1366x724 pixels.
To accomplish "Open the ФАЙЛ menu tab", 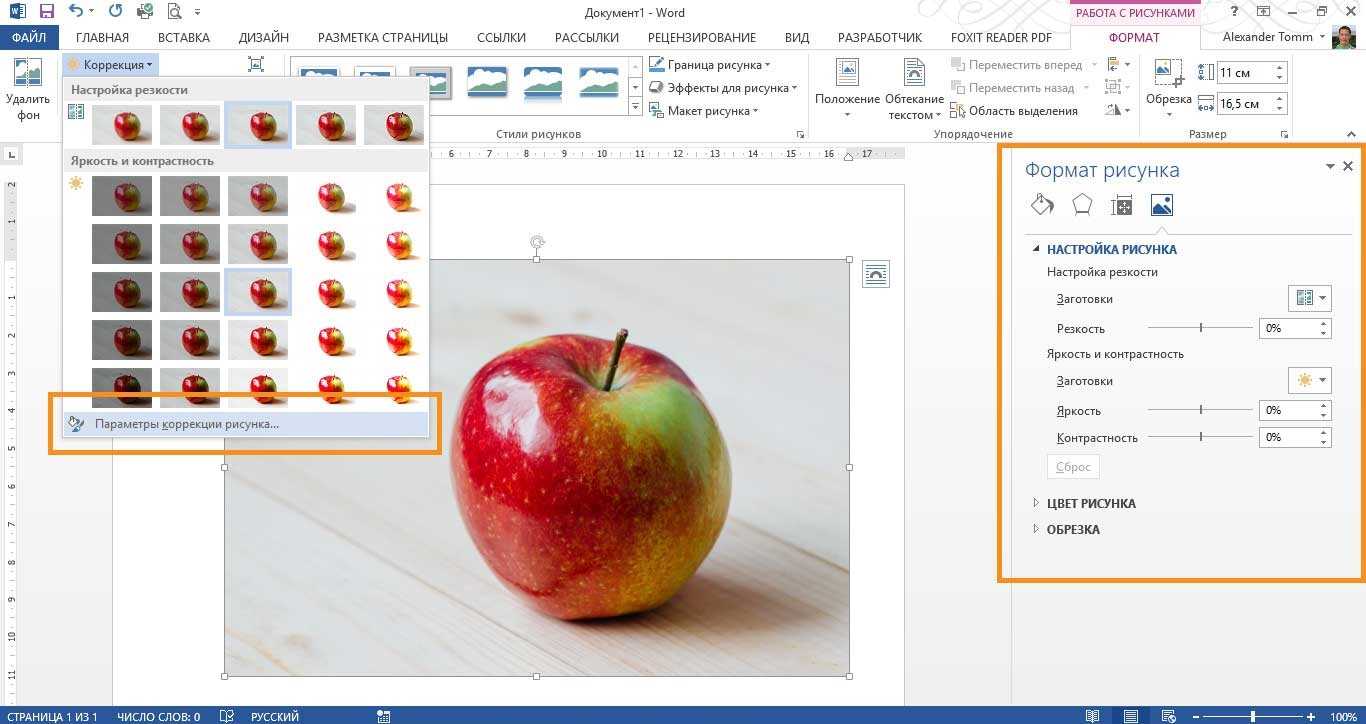I will click(29, 37).
